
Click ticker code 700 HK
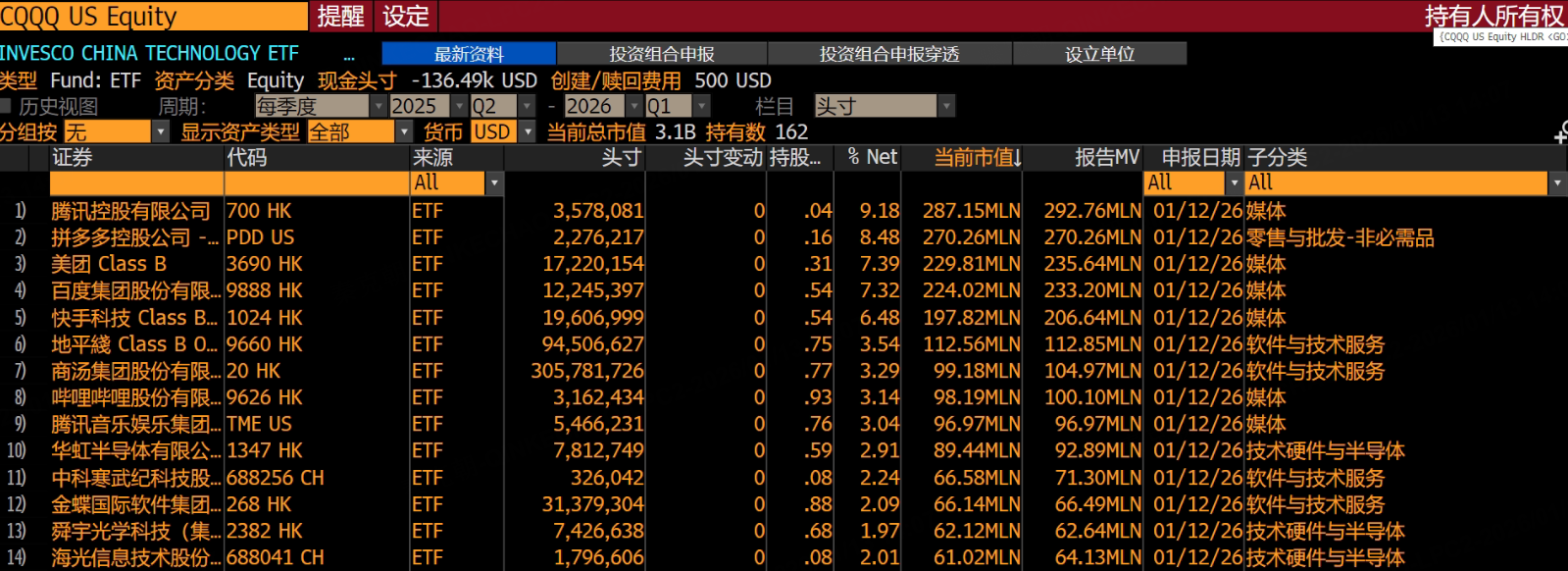[259, 211]
